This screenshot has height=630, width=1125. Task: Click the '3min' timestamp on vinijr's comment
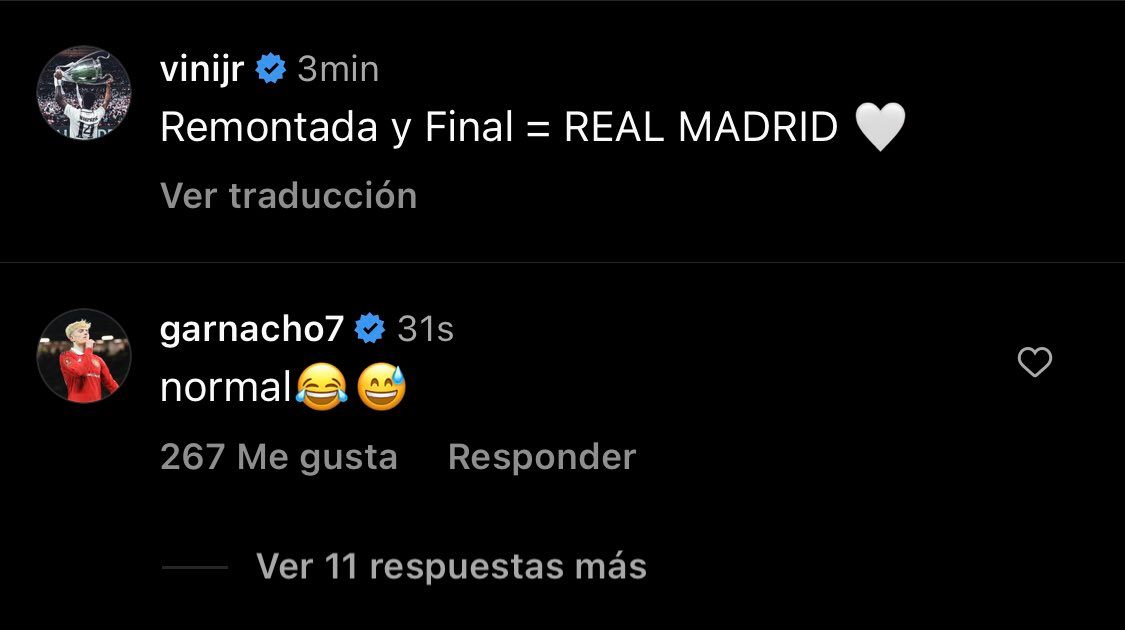click(338, 69)
